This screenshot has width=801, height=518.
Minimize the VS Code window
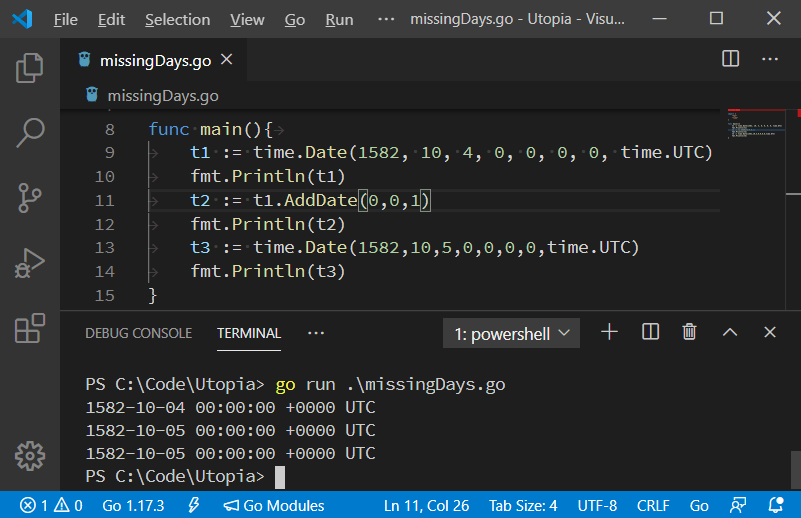click(x=659, y=19)
